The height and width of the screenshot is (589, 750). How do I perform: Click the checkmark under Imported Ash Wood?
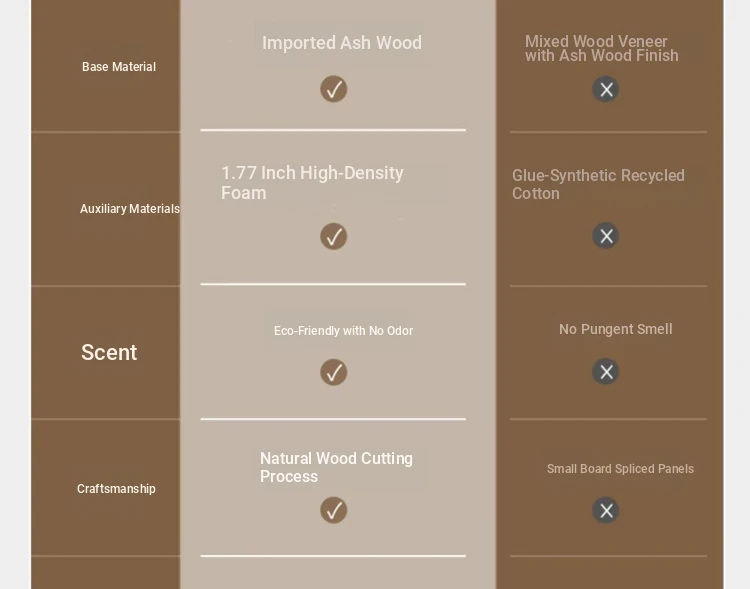tap(334, 90)
